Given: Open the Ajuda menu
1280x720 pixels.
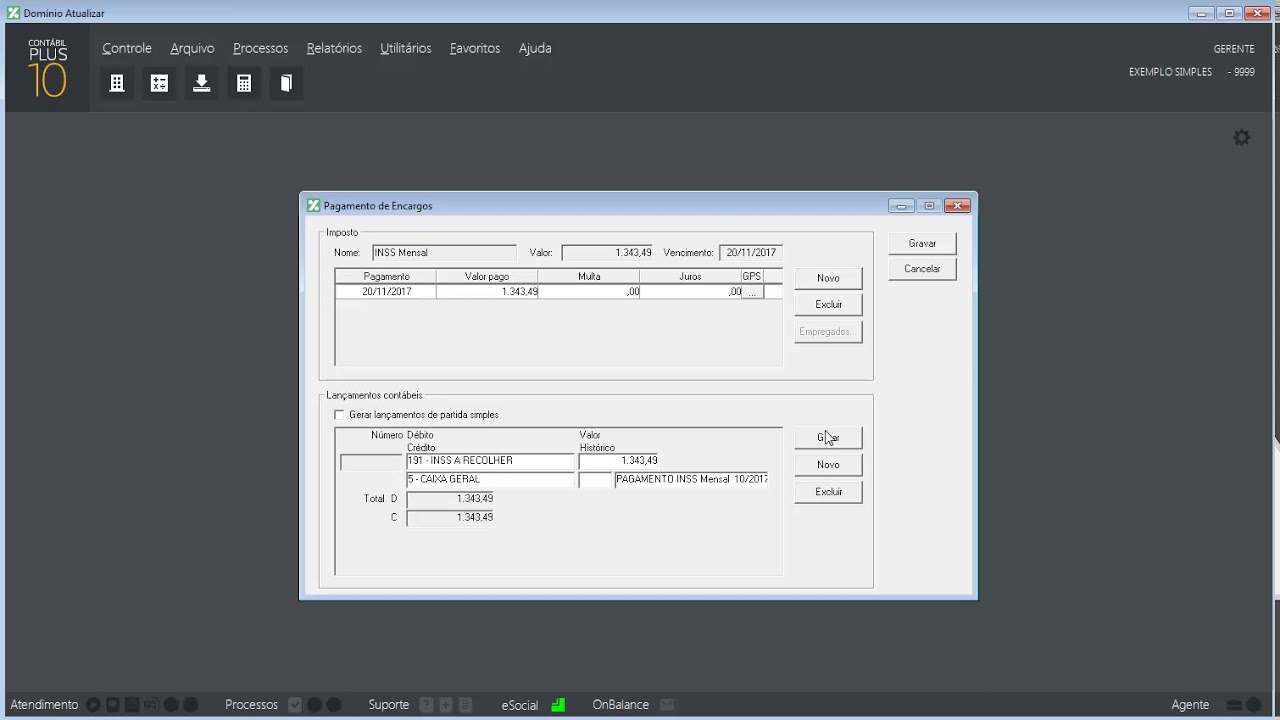Looking at the screenshot, I should pyautogui.click(x=535, y=48).
